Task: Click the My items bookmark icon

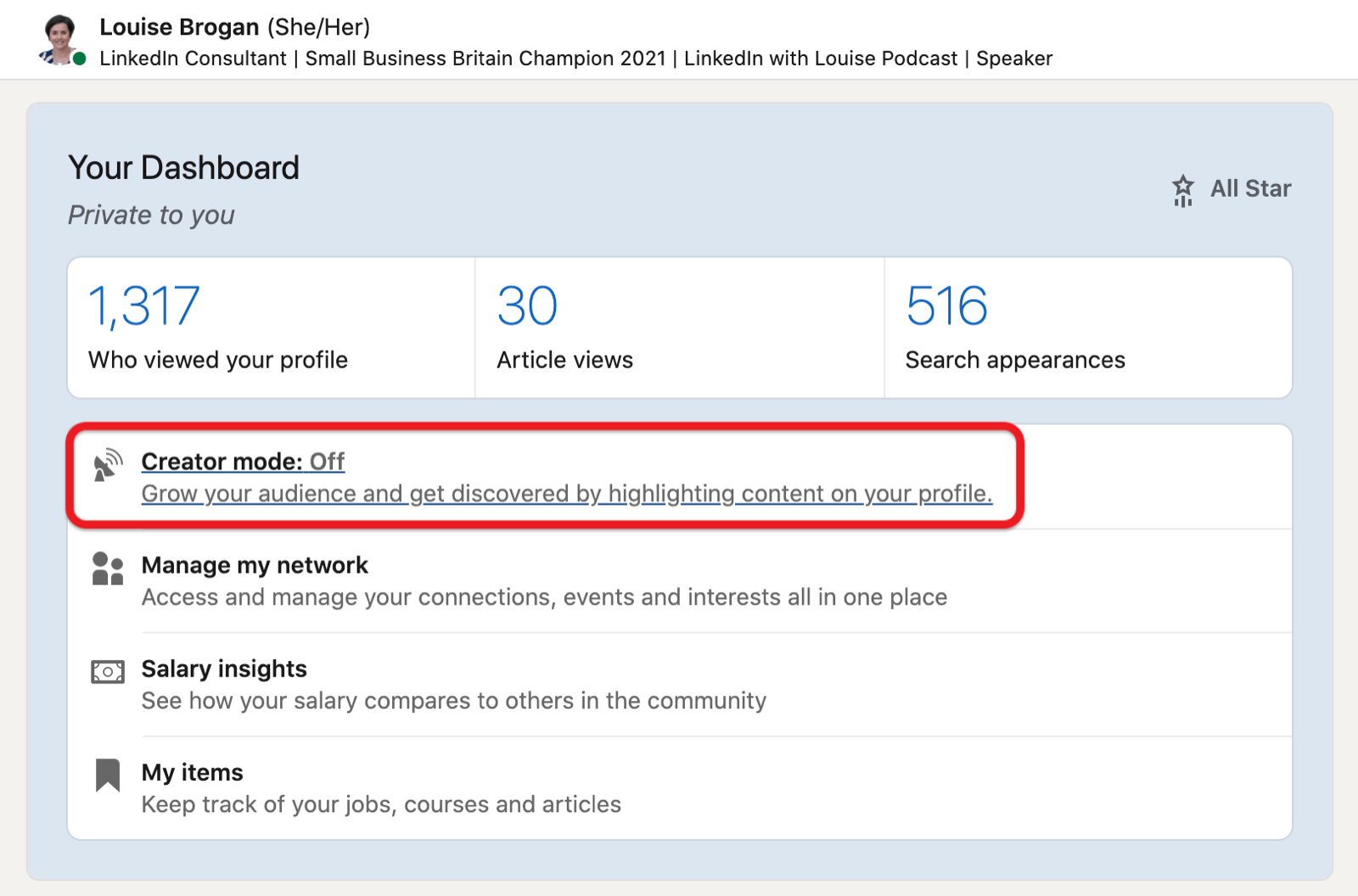Action: (108, 776)
